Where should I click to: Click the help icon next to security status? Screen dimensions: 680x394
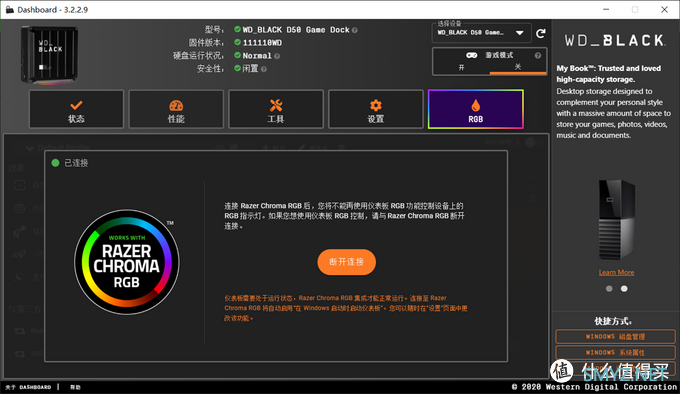[264, 69]
